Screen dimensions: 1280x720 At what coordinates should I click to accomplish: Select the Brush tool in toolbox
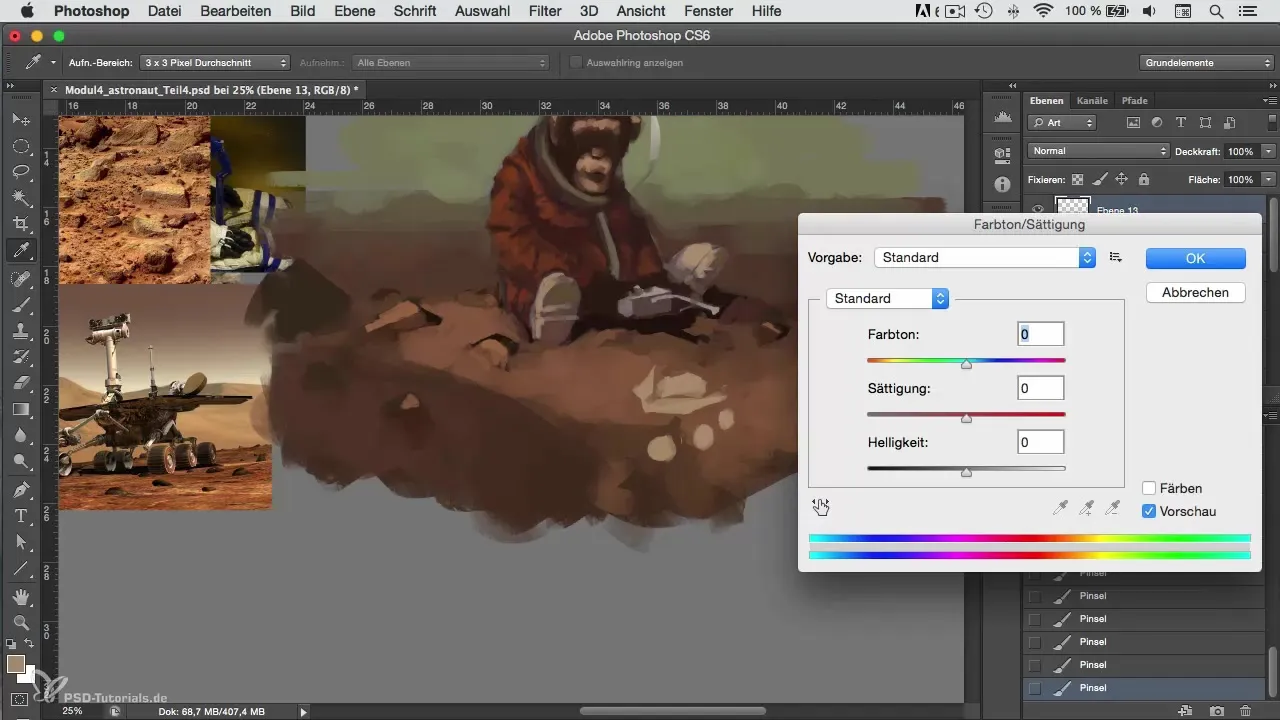[20, 305]
